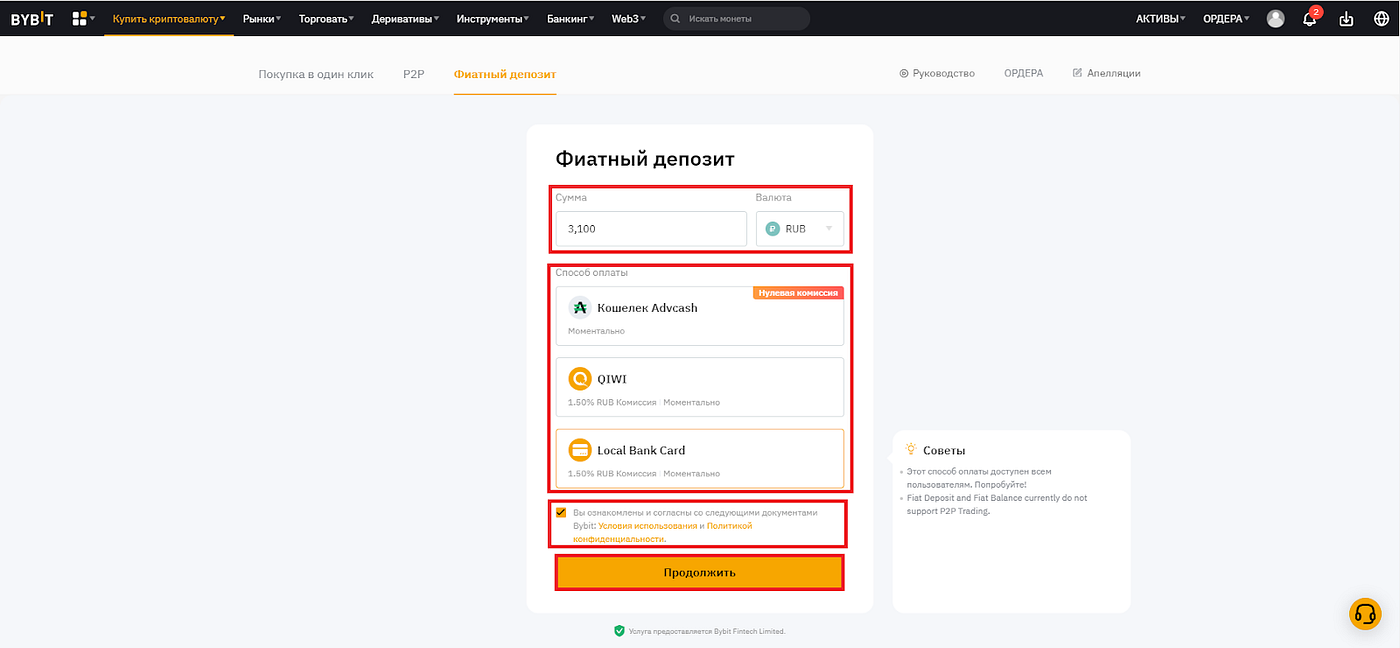1400x648 pixels.
Task: Click the Продолжить button
Action: point(700,572)
